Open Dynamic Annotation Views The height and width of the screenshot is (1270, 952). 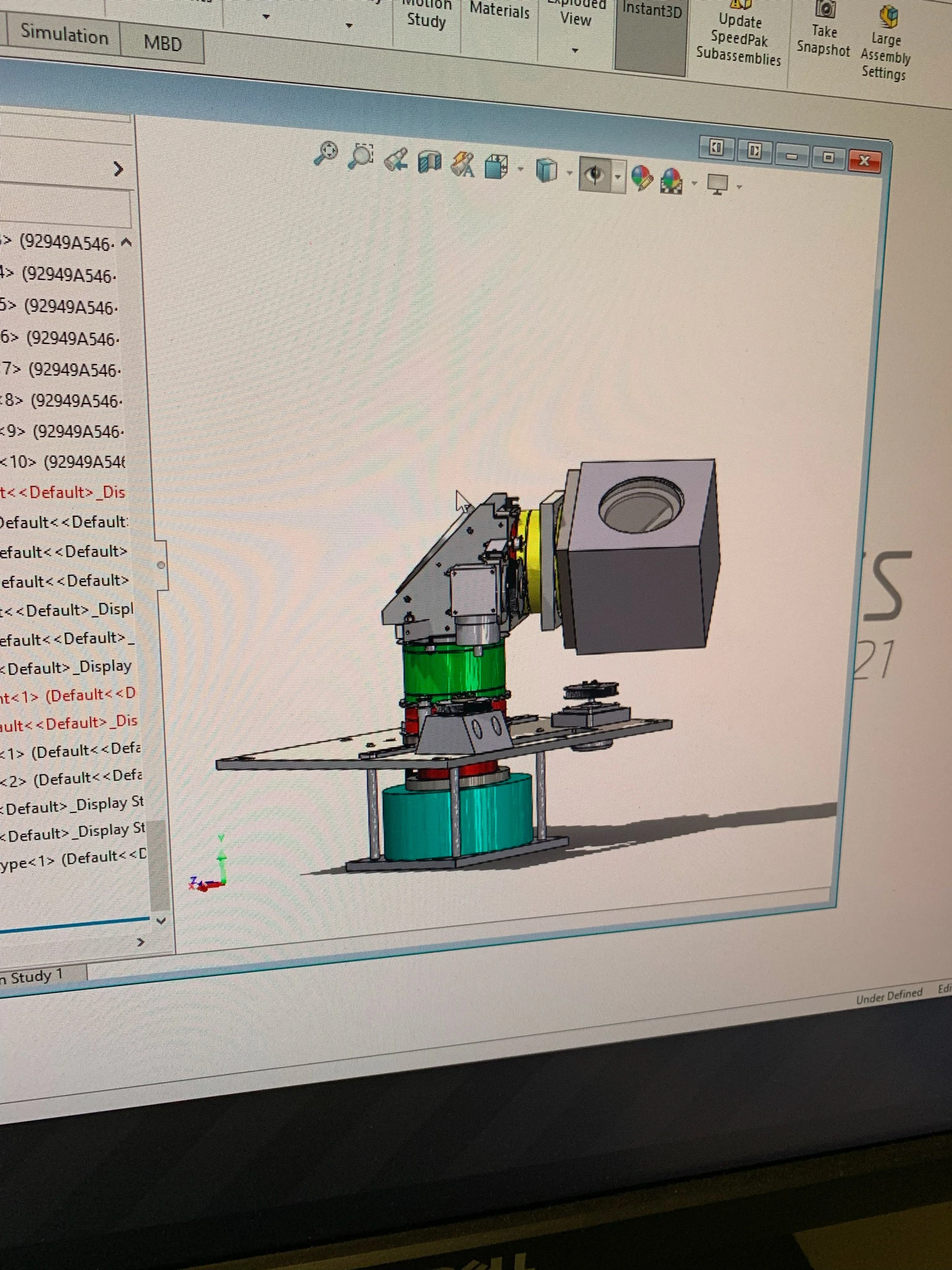click(462, 164)
